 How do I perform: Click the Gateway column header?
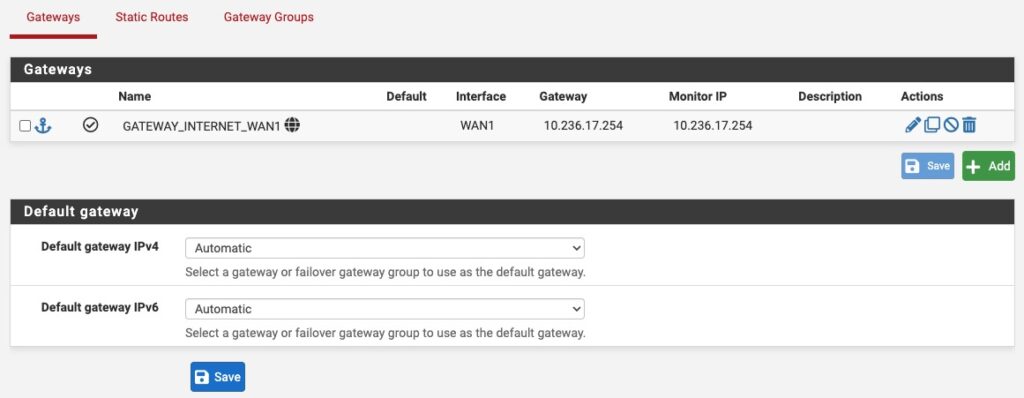coord(563,96)
